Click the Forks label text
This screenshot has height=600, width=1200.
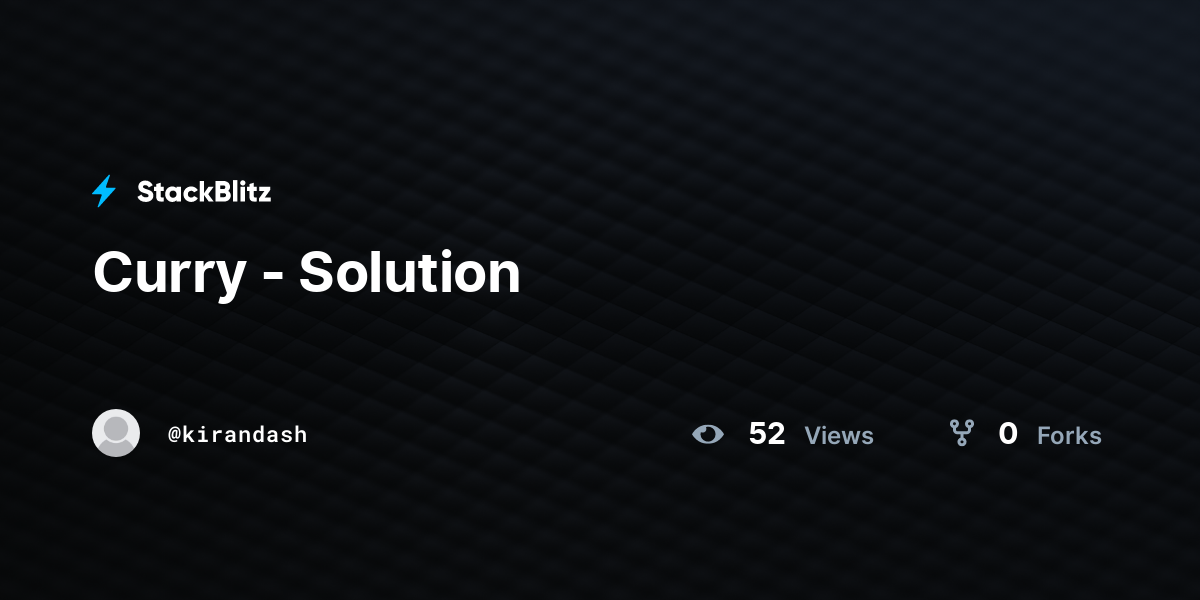click(x=1069, y=436)
